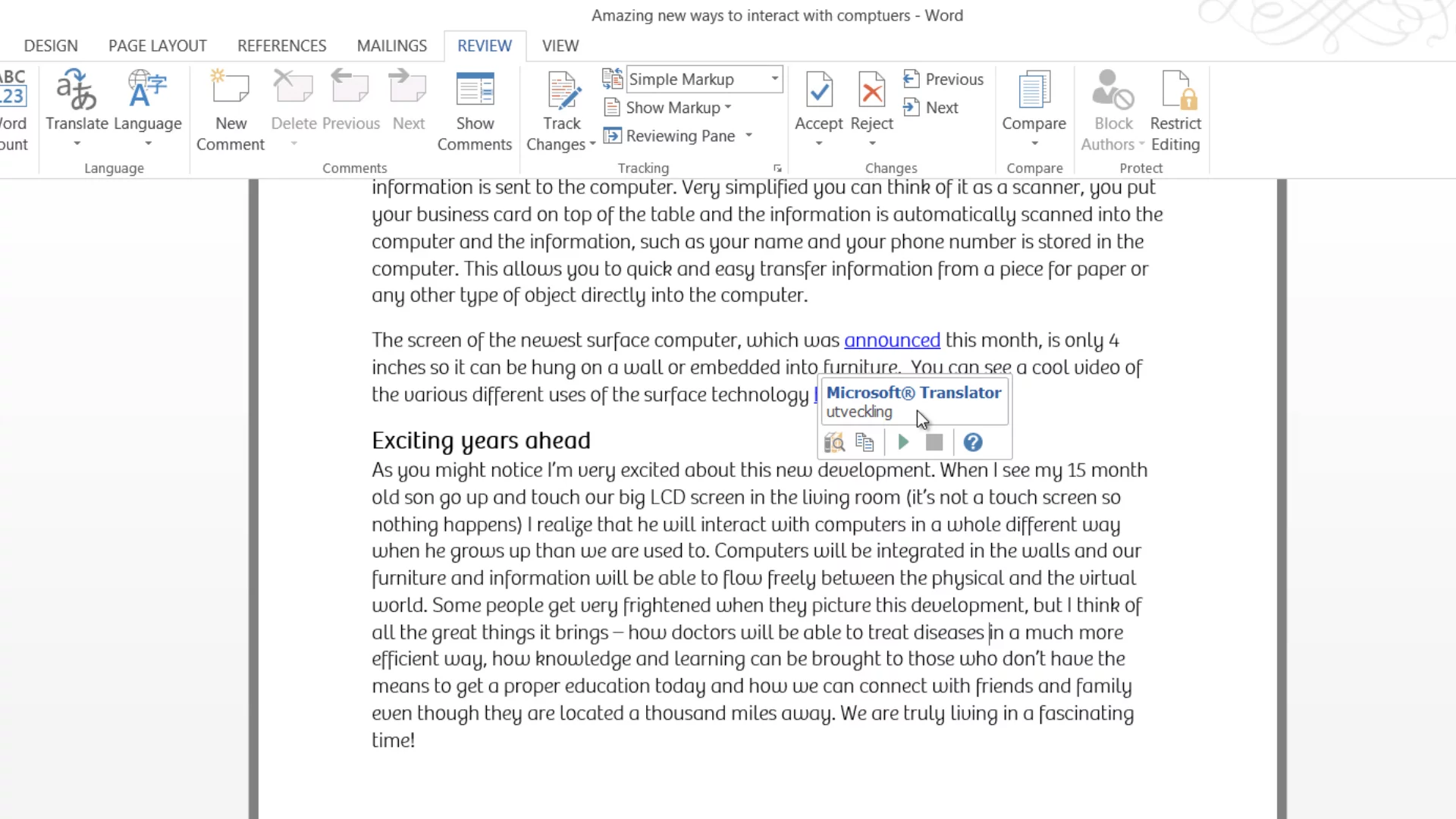This screenshot has width=1456, height=819.
Task: Switch to the VIEW tab
Action: (x=560, y=45)
